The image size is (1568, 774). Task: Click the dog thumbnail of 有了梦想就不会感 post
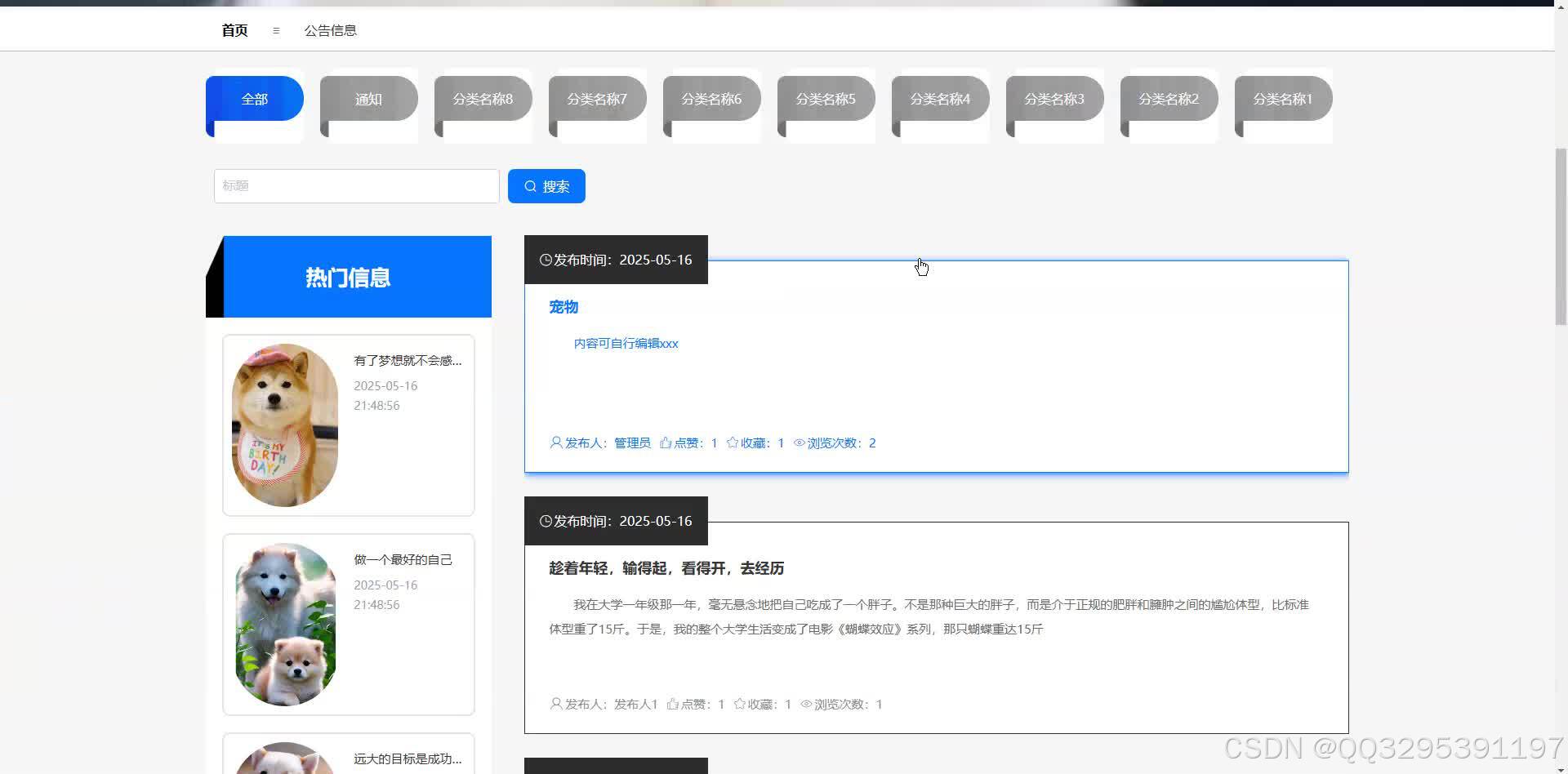pos(284,425)
